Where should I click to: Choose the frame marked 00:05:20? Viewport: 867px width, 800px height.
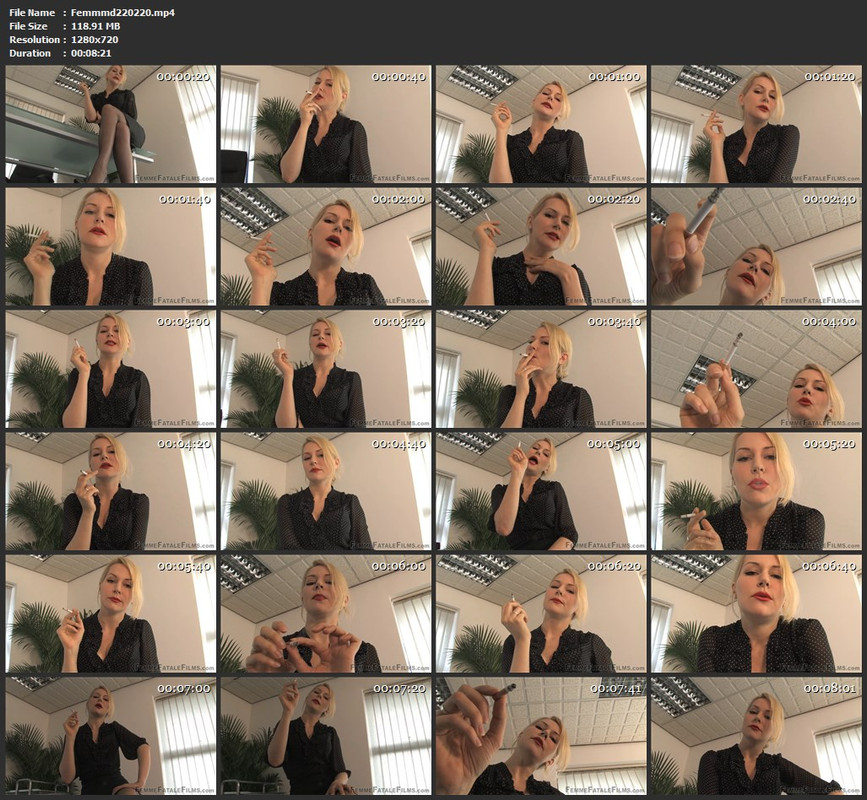tap(756, 491)
